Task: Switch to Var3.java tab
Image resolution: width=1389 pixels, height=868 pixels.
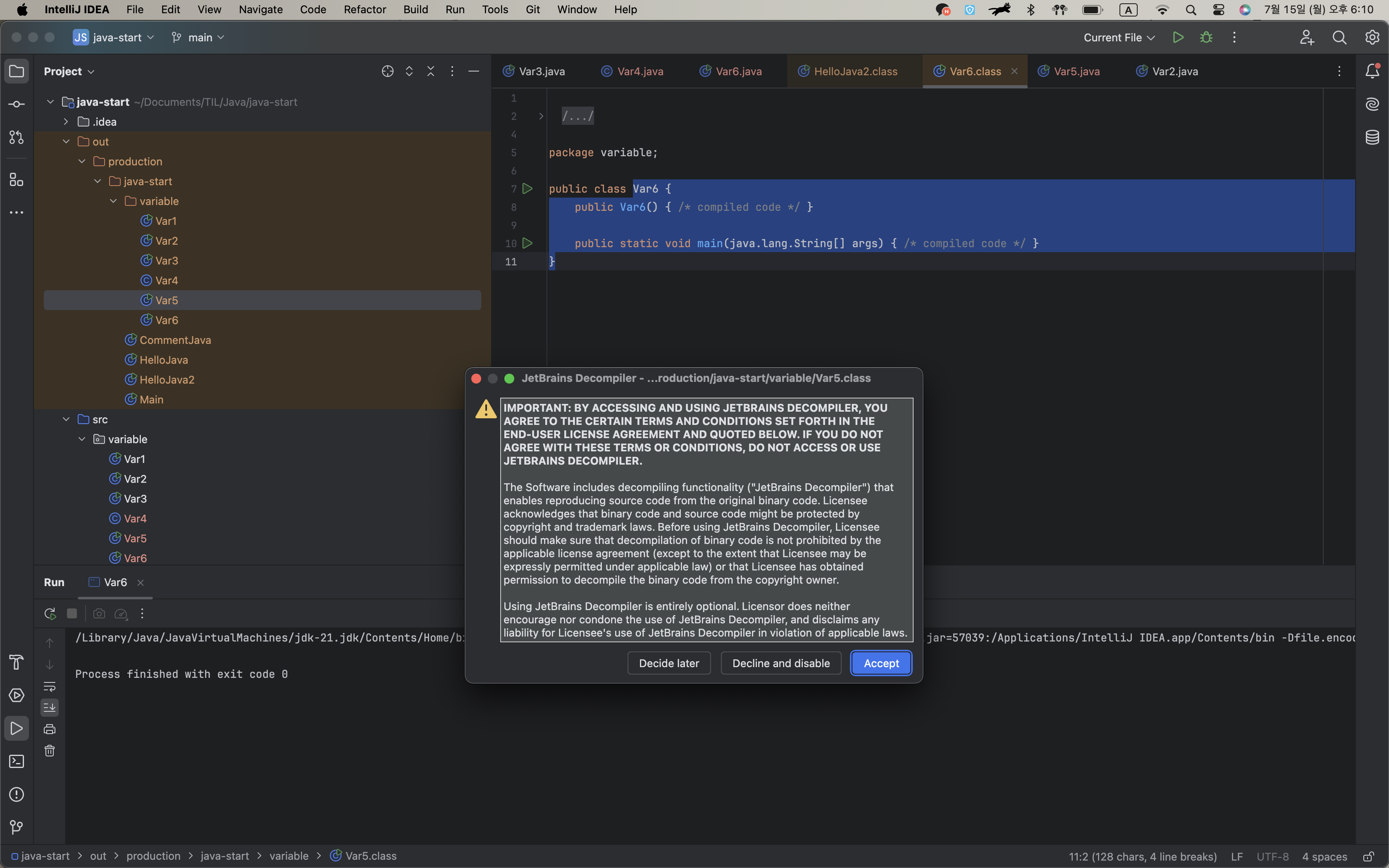Action: (x=534, y=71)
